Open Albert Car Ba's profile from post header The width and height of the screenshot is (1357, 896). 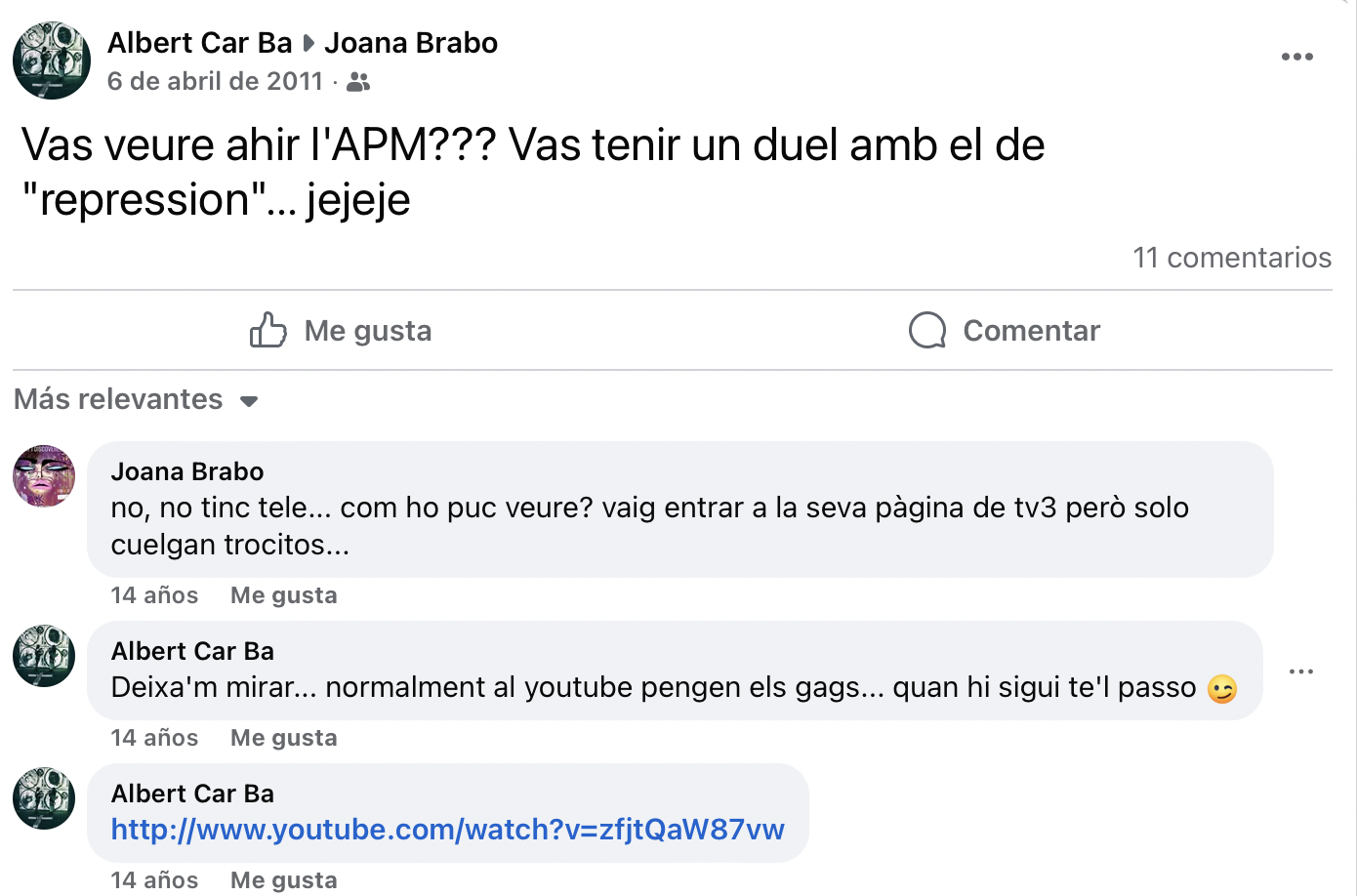[199, 43]
